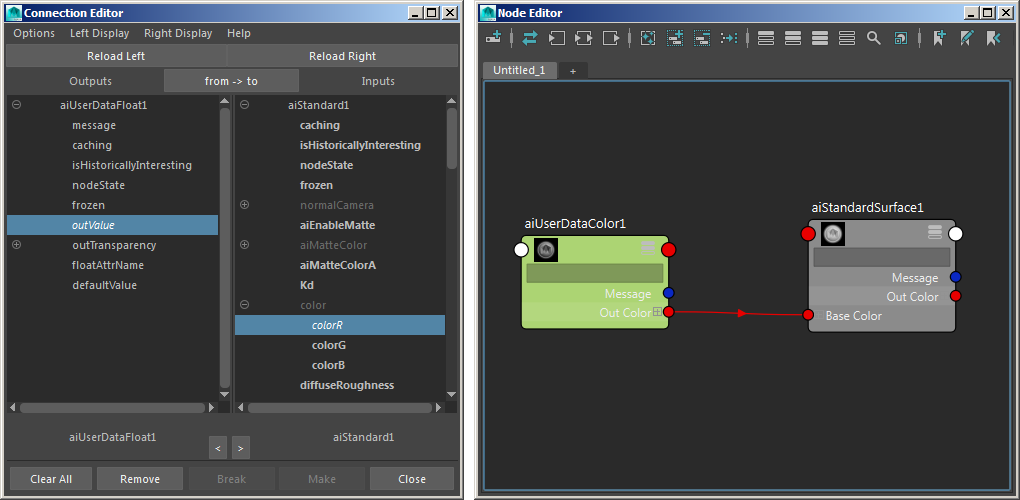The width and height of the screenshot is (1020, 500).
Task: Set nodes to connected view mode
Action: pyautogui.click(x=793, y=38)
